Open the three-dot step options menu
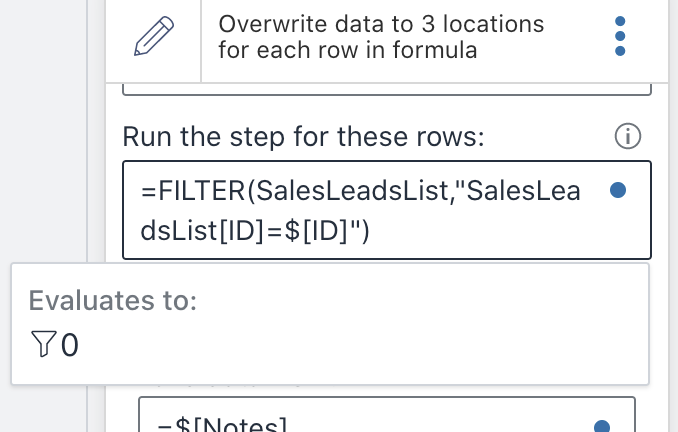This screenshot has width=678, height=432. pos(620,36)
